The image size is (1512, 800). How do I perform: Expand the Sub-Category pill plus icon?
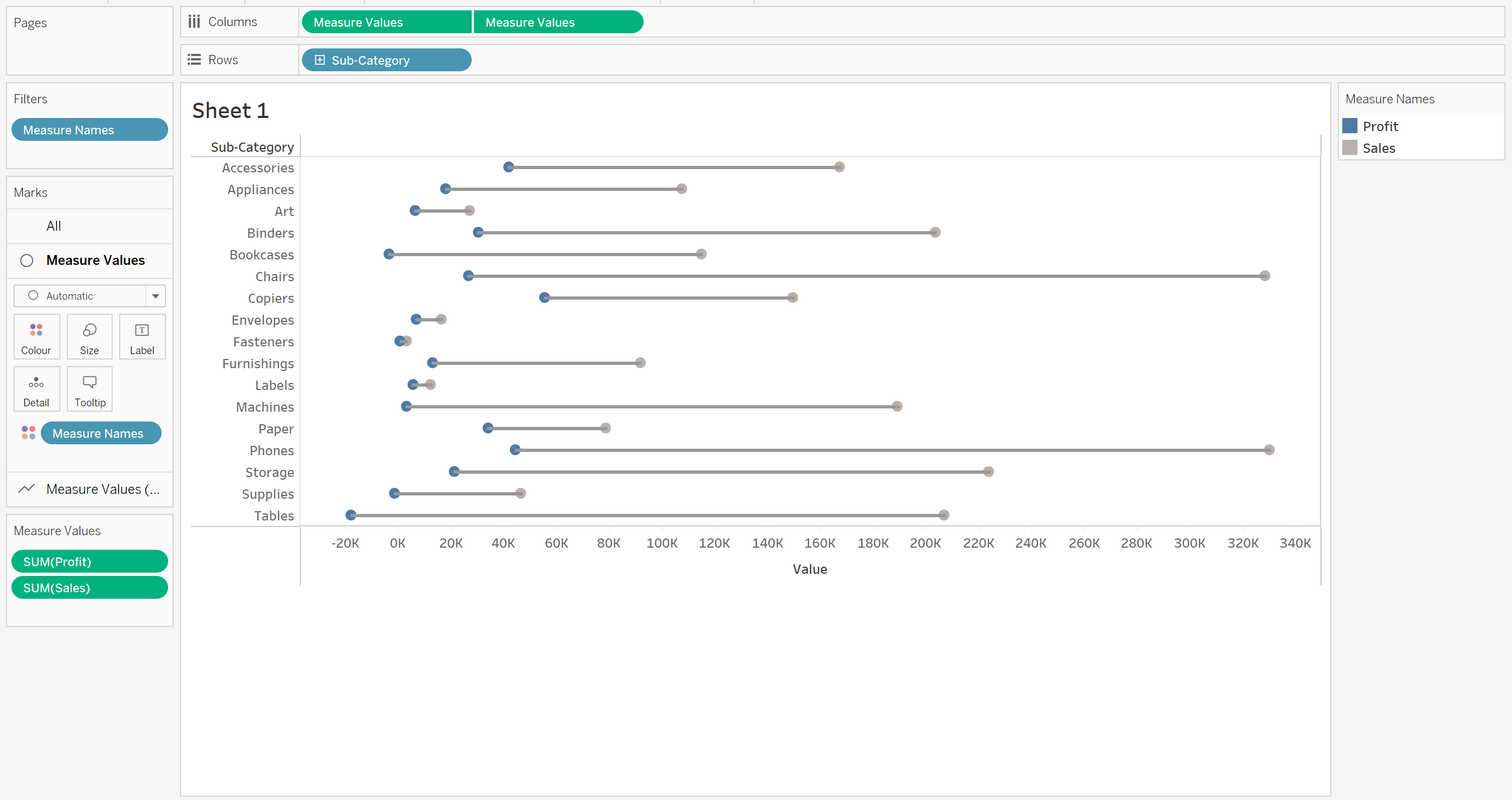[320, 60]
